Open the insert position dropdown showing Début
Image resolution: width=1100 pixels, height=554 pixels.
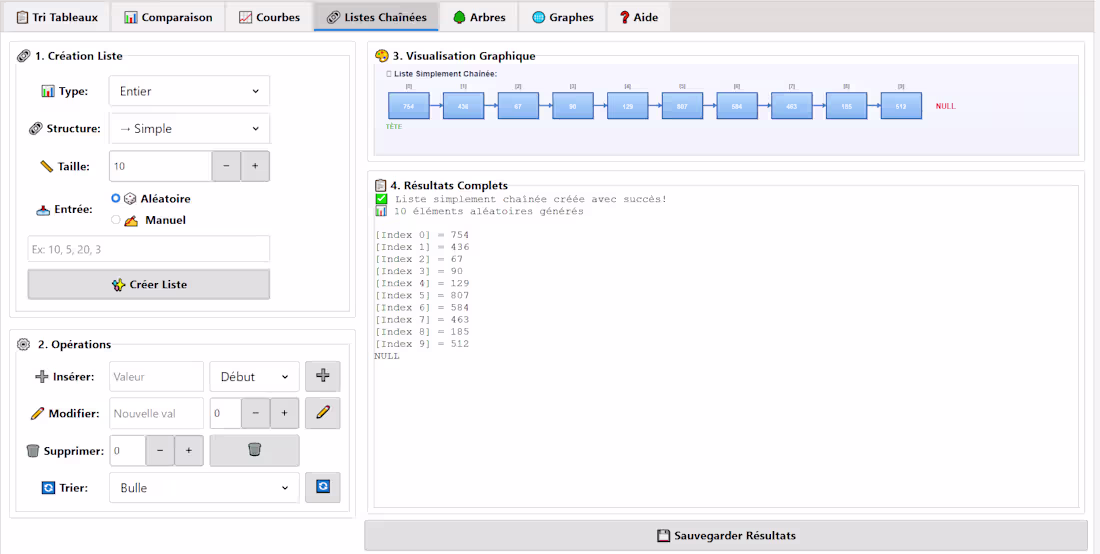255,377
